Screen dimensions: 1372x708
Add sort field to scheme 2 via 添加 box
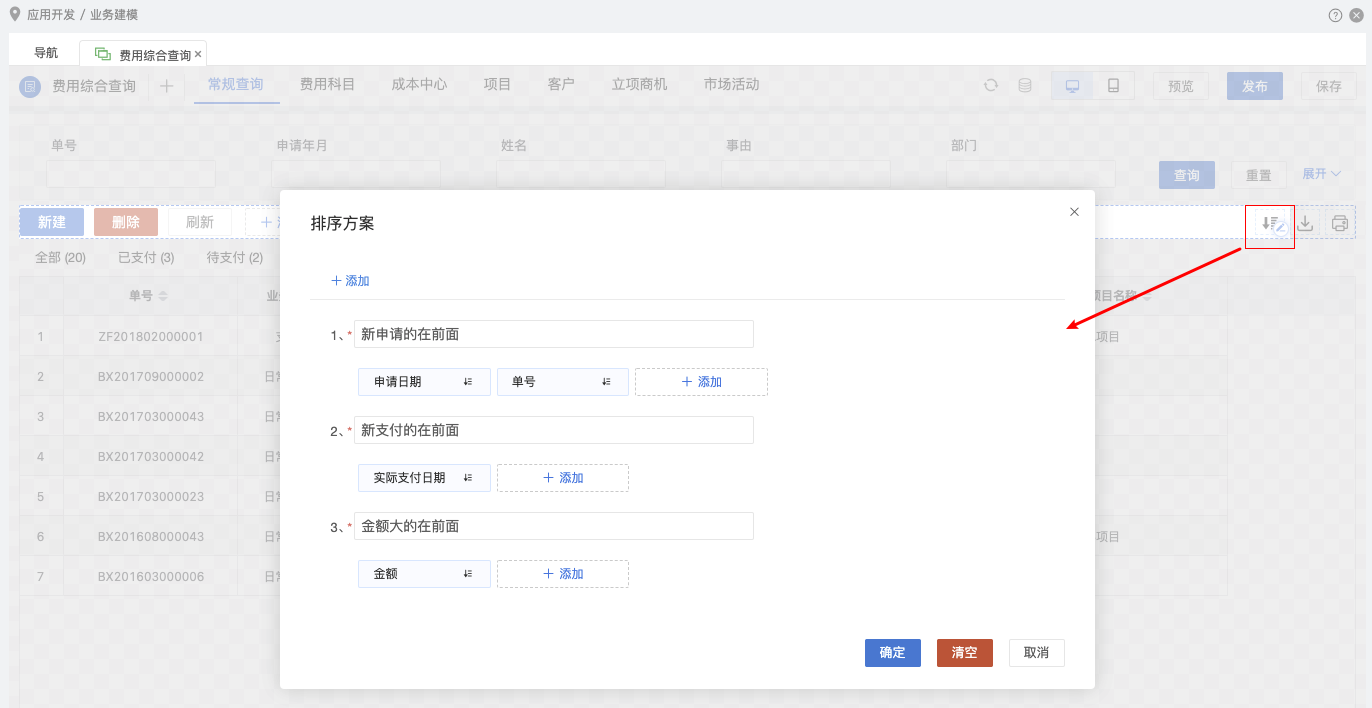coord(563,478)
